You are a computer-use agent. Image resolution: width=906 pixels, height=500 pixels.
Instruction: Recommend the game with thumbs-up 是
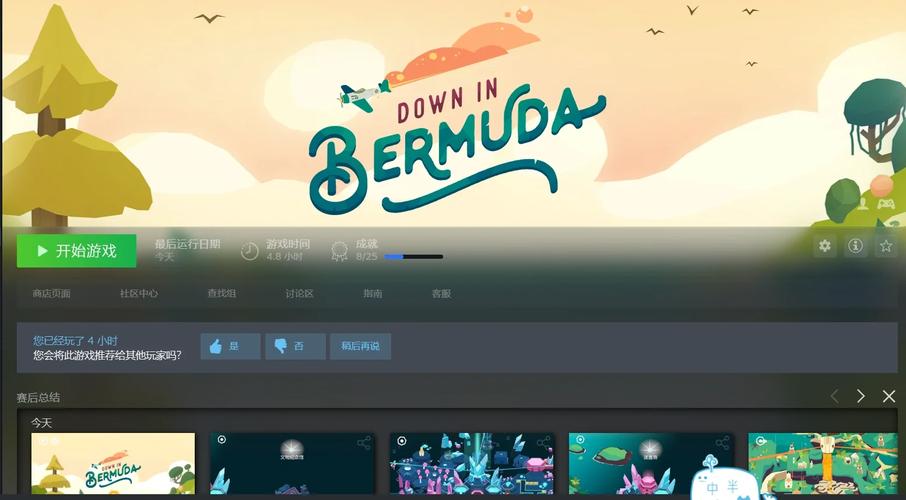point(230,346)
